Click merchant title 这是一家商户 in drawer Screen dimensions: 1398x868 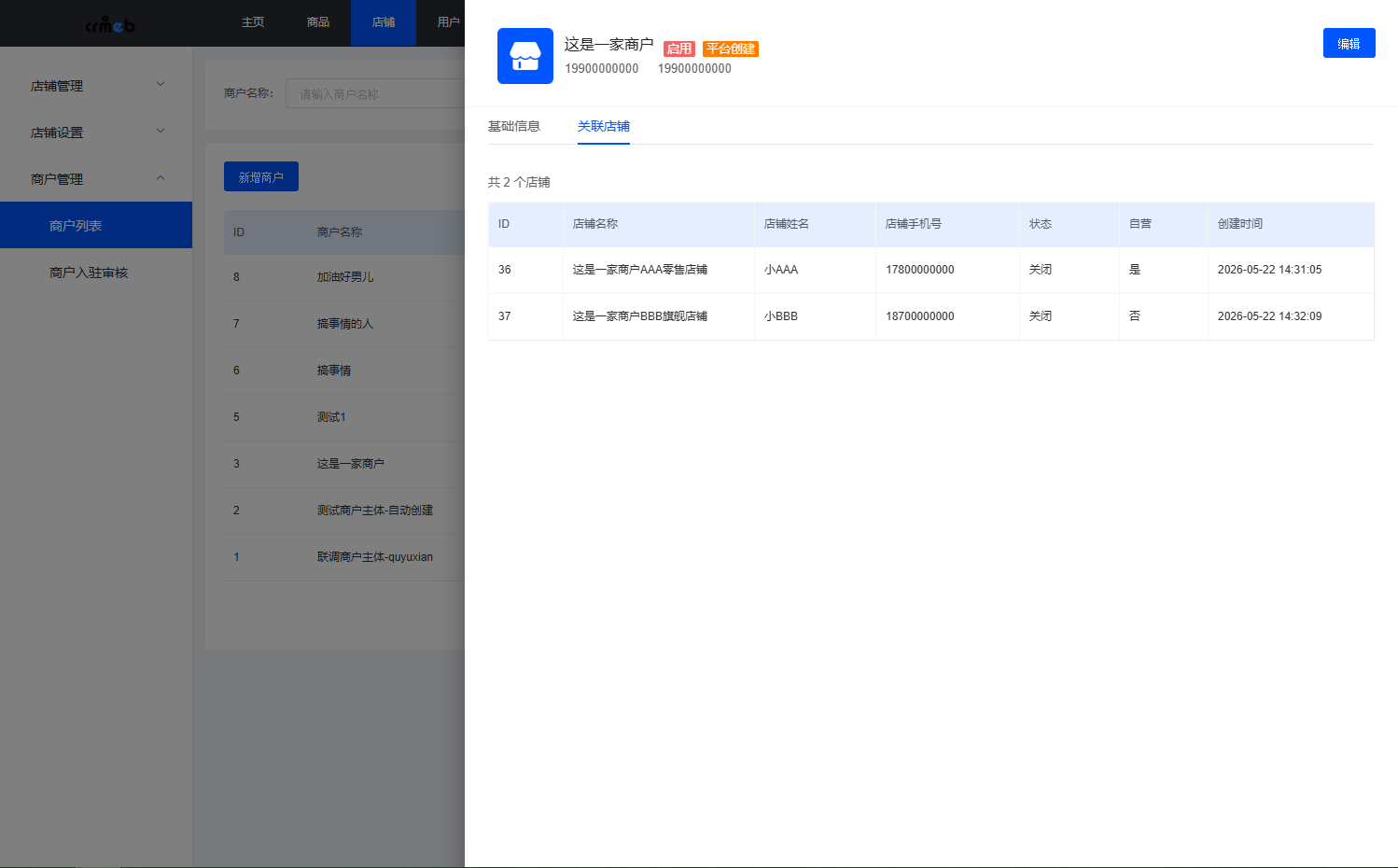[608, 44]
